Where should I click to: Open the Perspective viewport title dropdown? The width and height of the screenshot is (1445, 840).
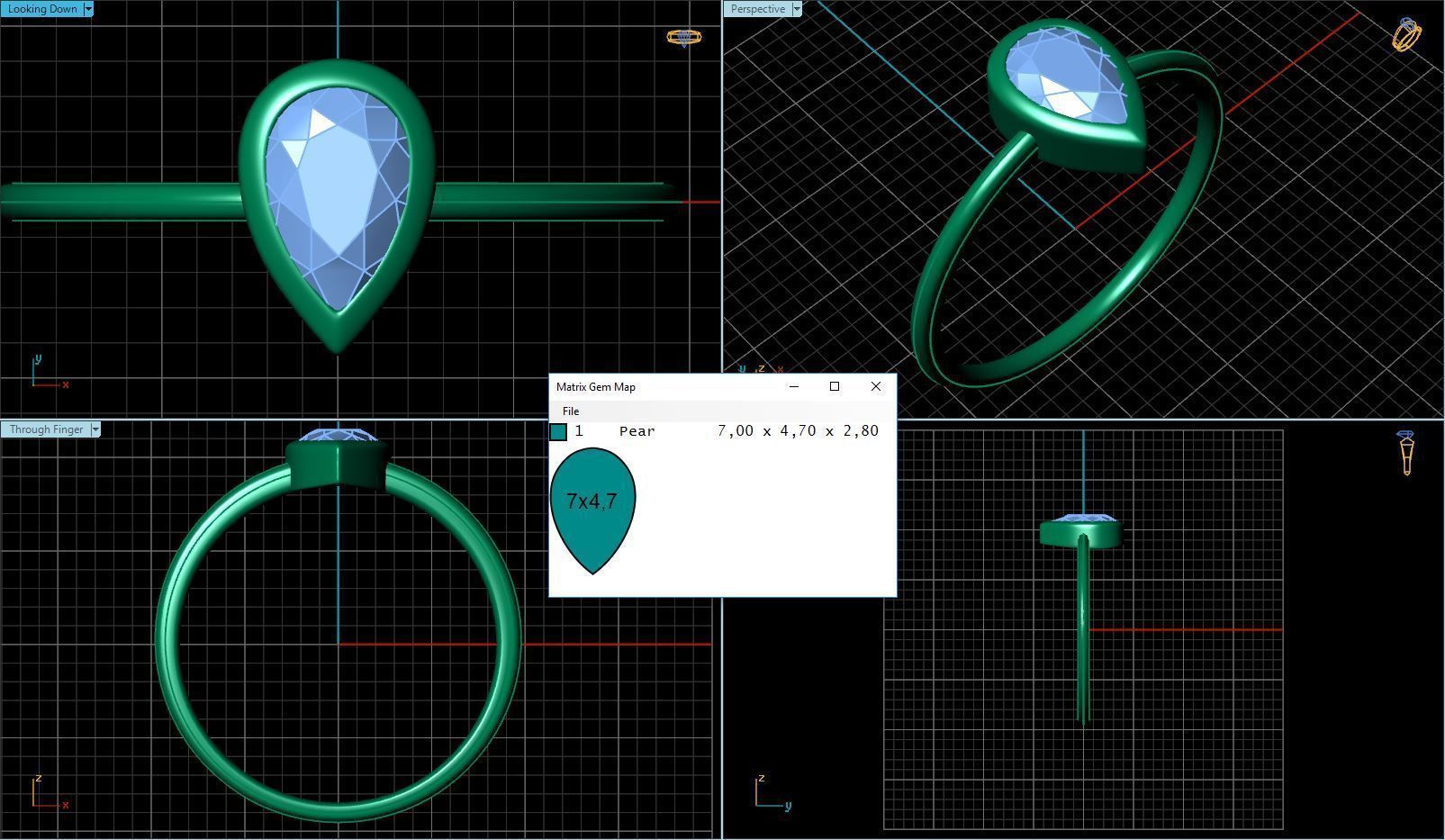[796, 8]
